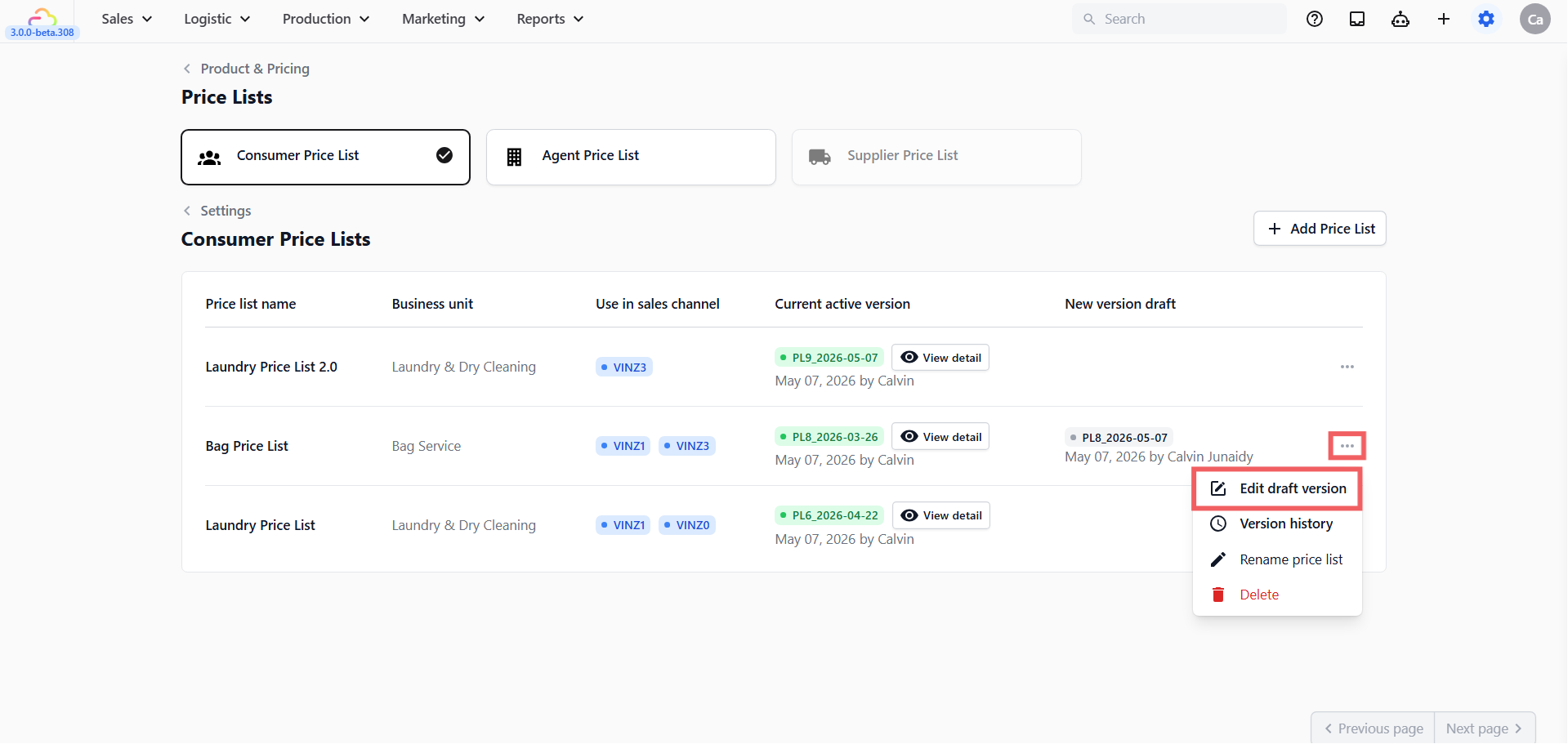Viewport: 1568px width, 744px height.
Task: Select the Agent Price List card
Action: tap(631, 157)
